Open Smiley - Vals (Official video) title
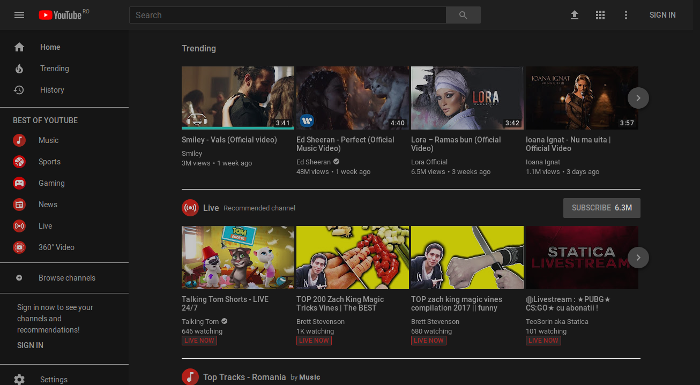Viewport: 700px width, 385px height. tap(229, 140)
